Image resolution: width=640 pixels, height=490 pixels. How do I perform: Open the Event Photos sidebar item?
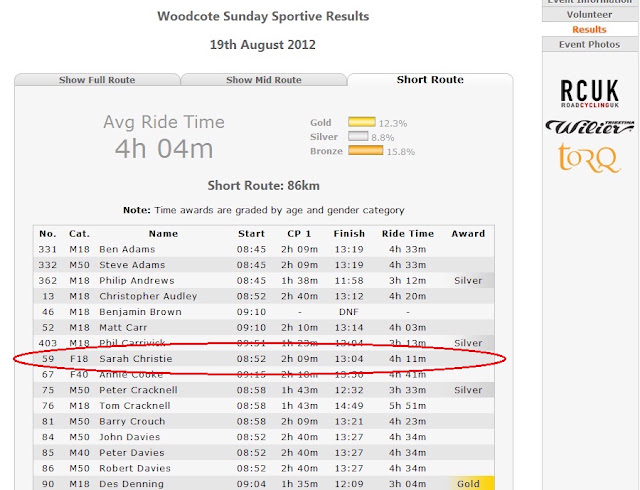pos(589,45)
